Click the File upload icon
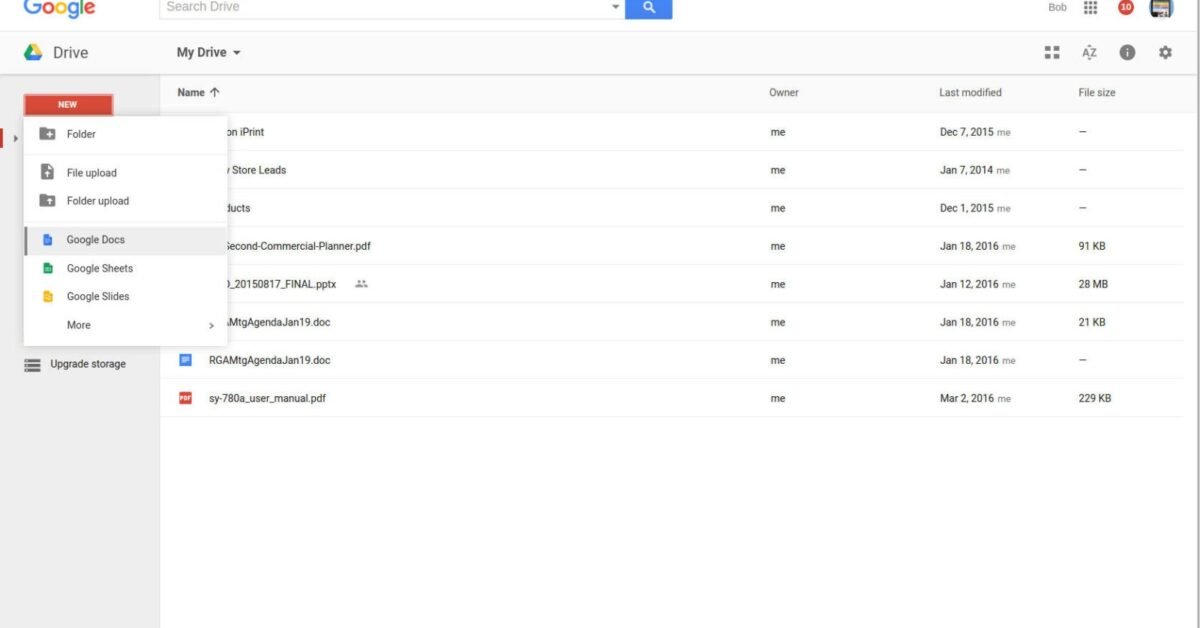The width and height of the screenshot is (1200, 628). click(47, 172)
